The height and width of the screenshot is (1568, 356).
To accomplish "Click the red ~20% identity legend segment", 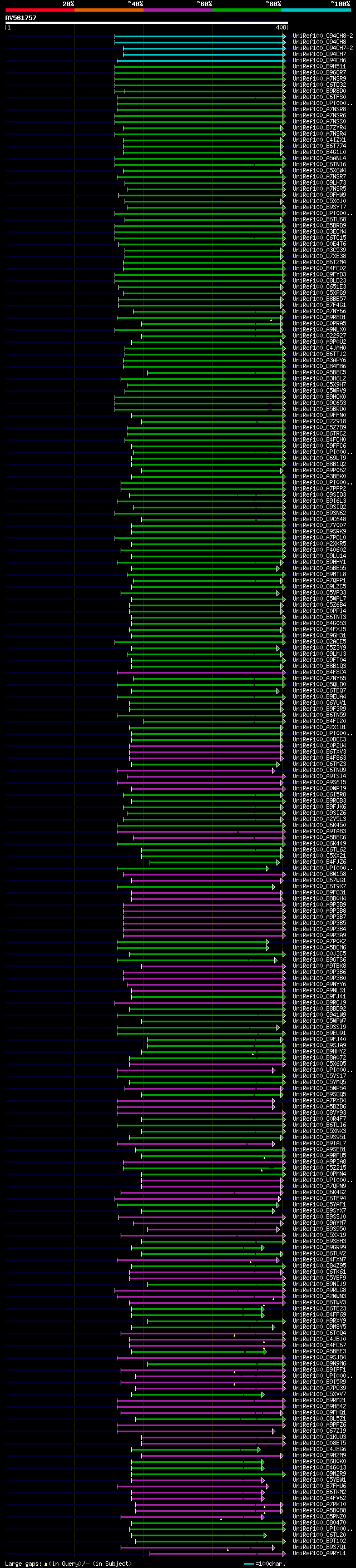I will (39, 10).
